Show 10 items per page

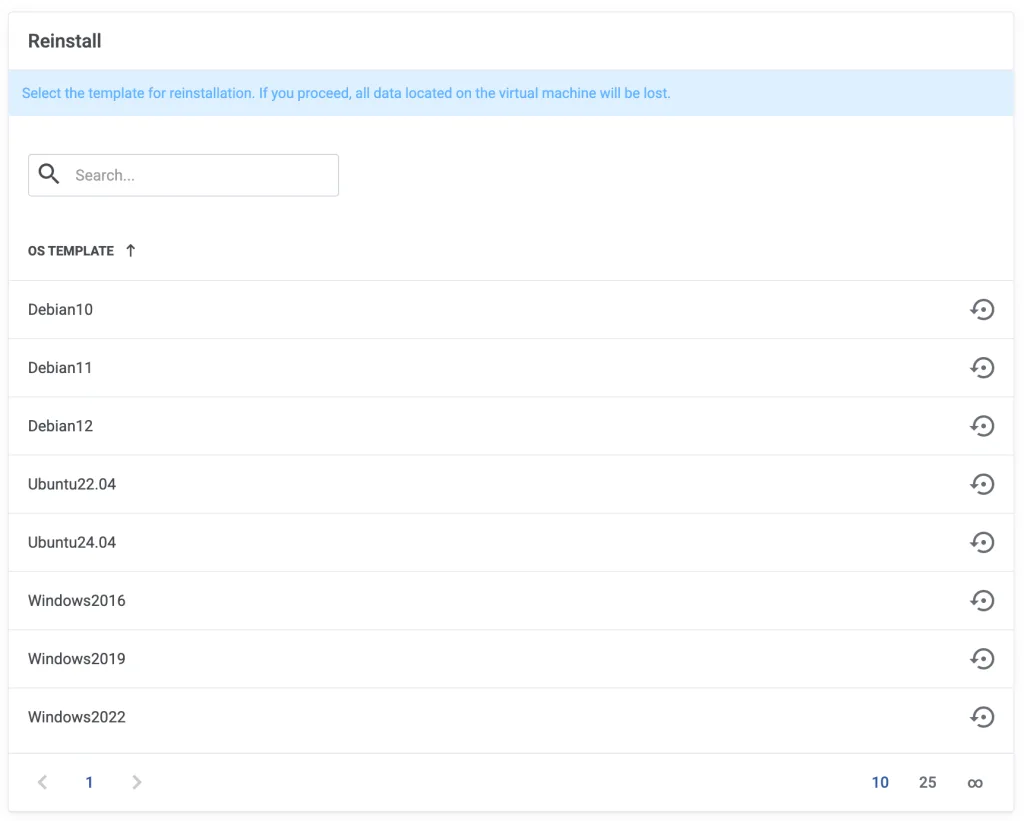[880, 782]
